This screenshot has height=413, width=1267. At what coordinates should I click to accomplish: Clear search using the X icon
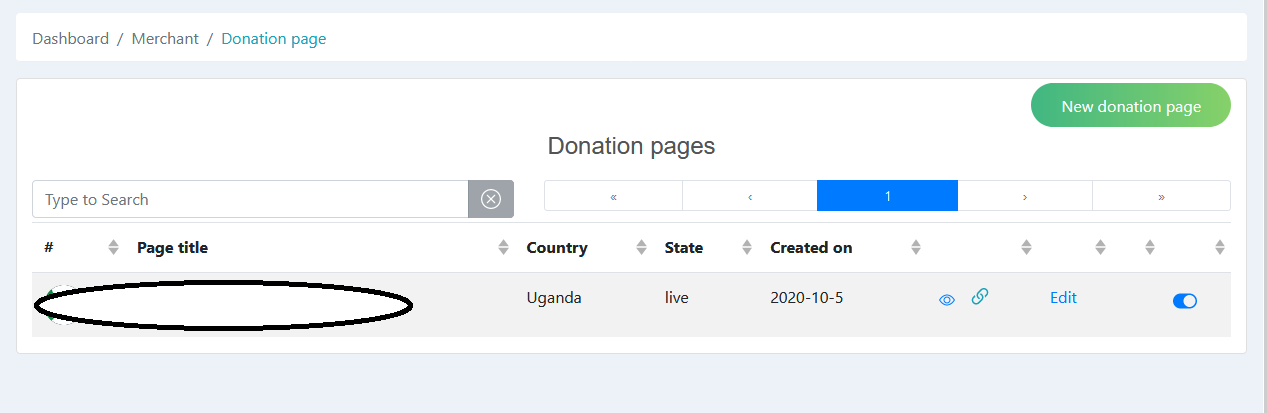(x=490, y=199)
